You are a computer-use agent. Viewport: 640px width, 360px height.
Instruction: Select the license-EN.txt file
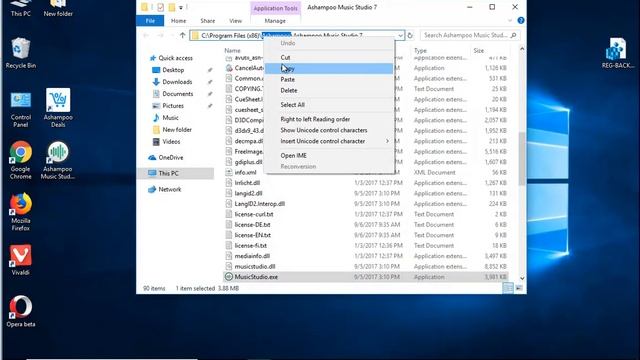pos(252,236)
